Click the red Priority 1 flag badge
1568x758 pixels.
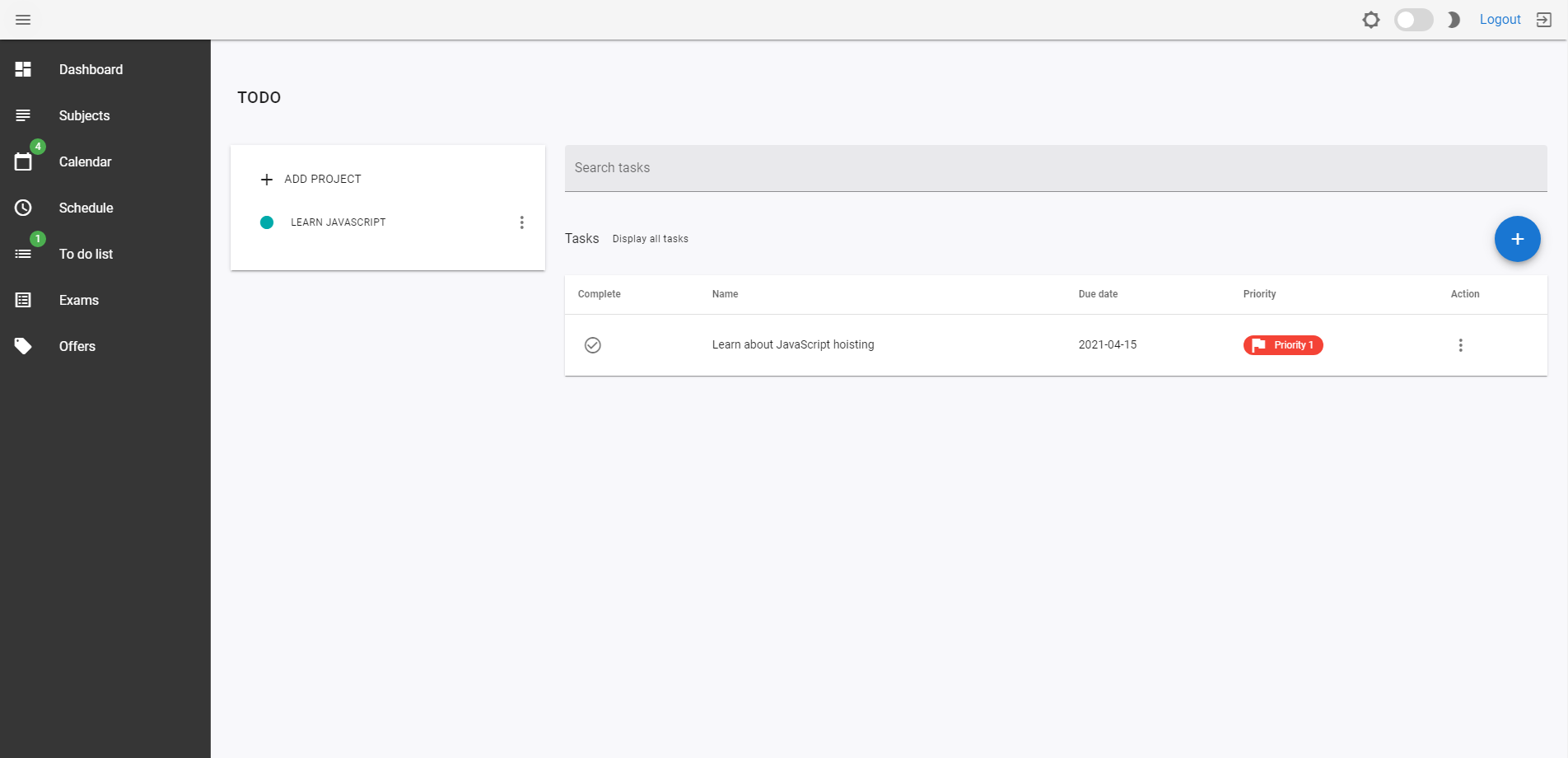coord(1283,345)
